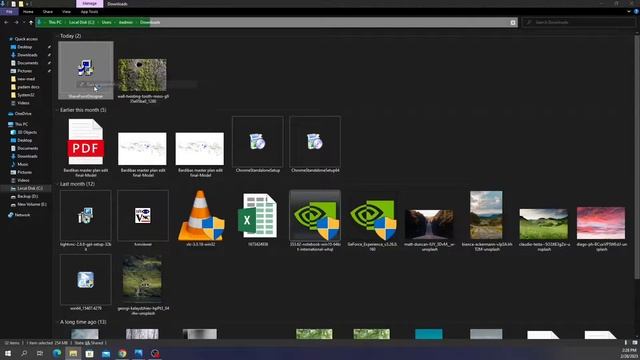Open recent locations dropdown arrow
This screenshot has width=640, height=360.
click(24, 22)
